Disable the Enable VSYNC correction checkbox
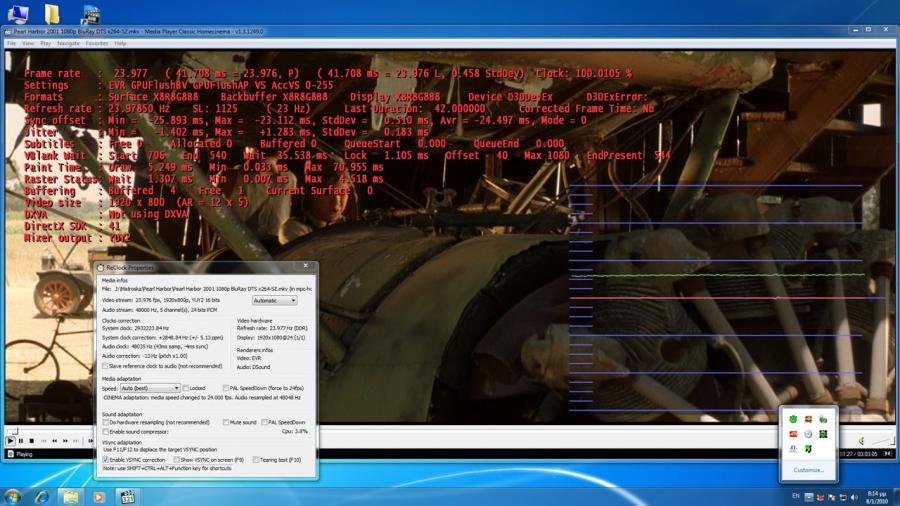This screenshot has height=506, width=900. tap(105, 460)
